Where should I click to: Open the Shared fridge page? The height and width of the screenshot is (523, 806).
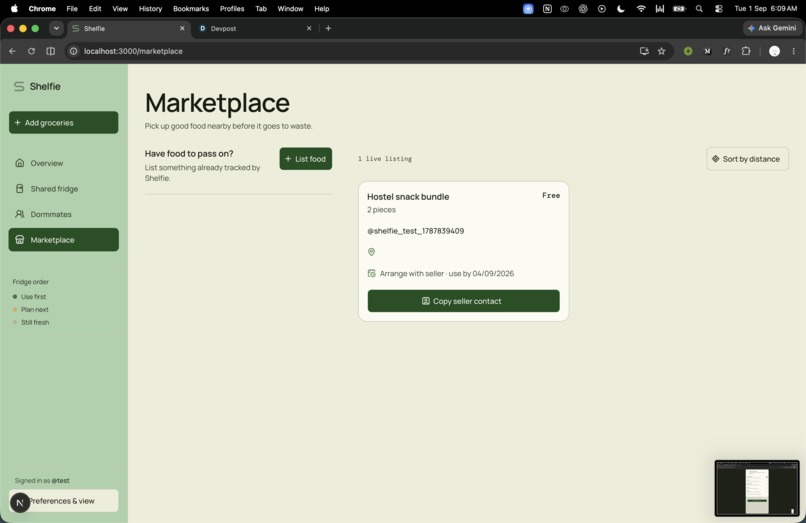coord(64,189)
